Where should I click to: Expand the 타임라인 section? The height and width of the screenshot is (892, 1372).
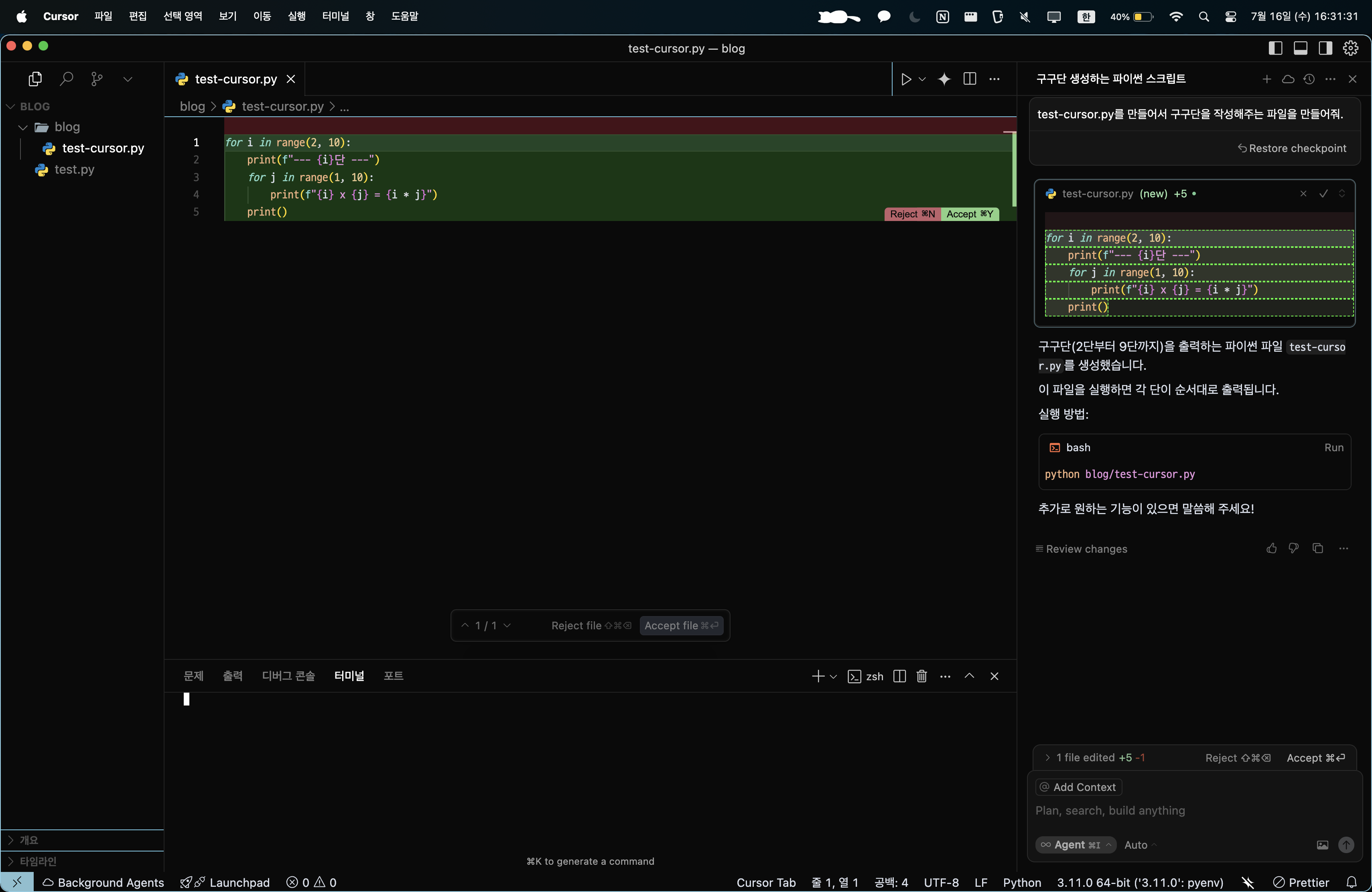pyautogui.click(x=38, y=861)
